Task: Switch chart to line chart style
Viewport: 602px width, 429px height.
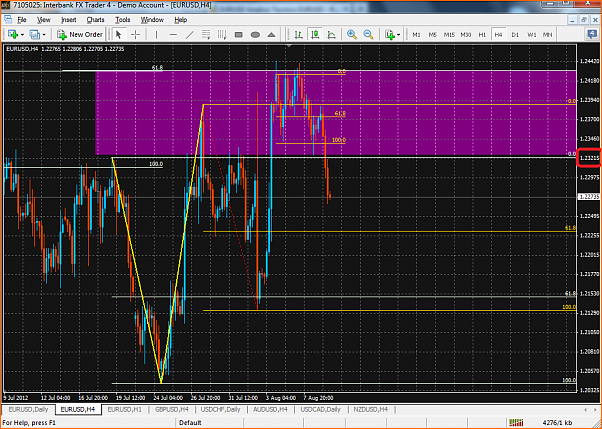Action: [x=331, y=35]
